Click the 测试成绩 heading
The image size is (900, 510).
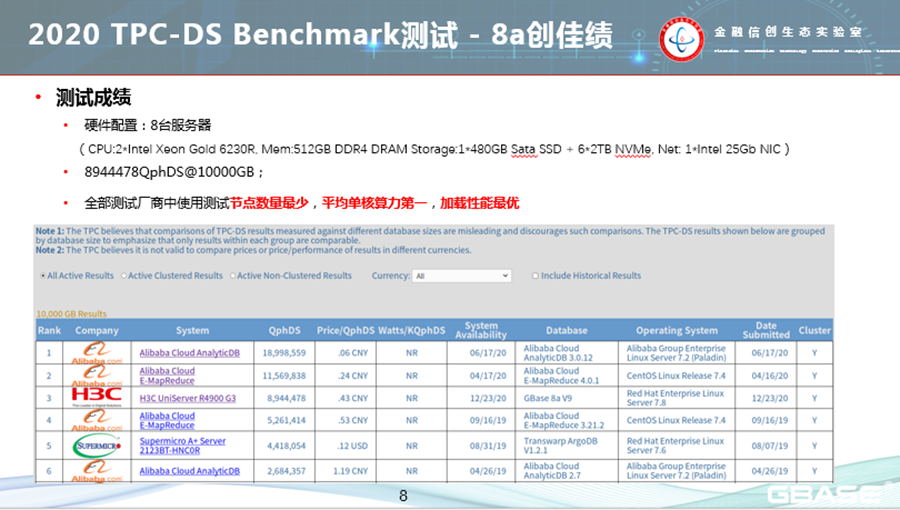93,98
